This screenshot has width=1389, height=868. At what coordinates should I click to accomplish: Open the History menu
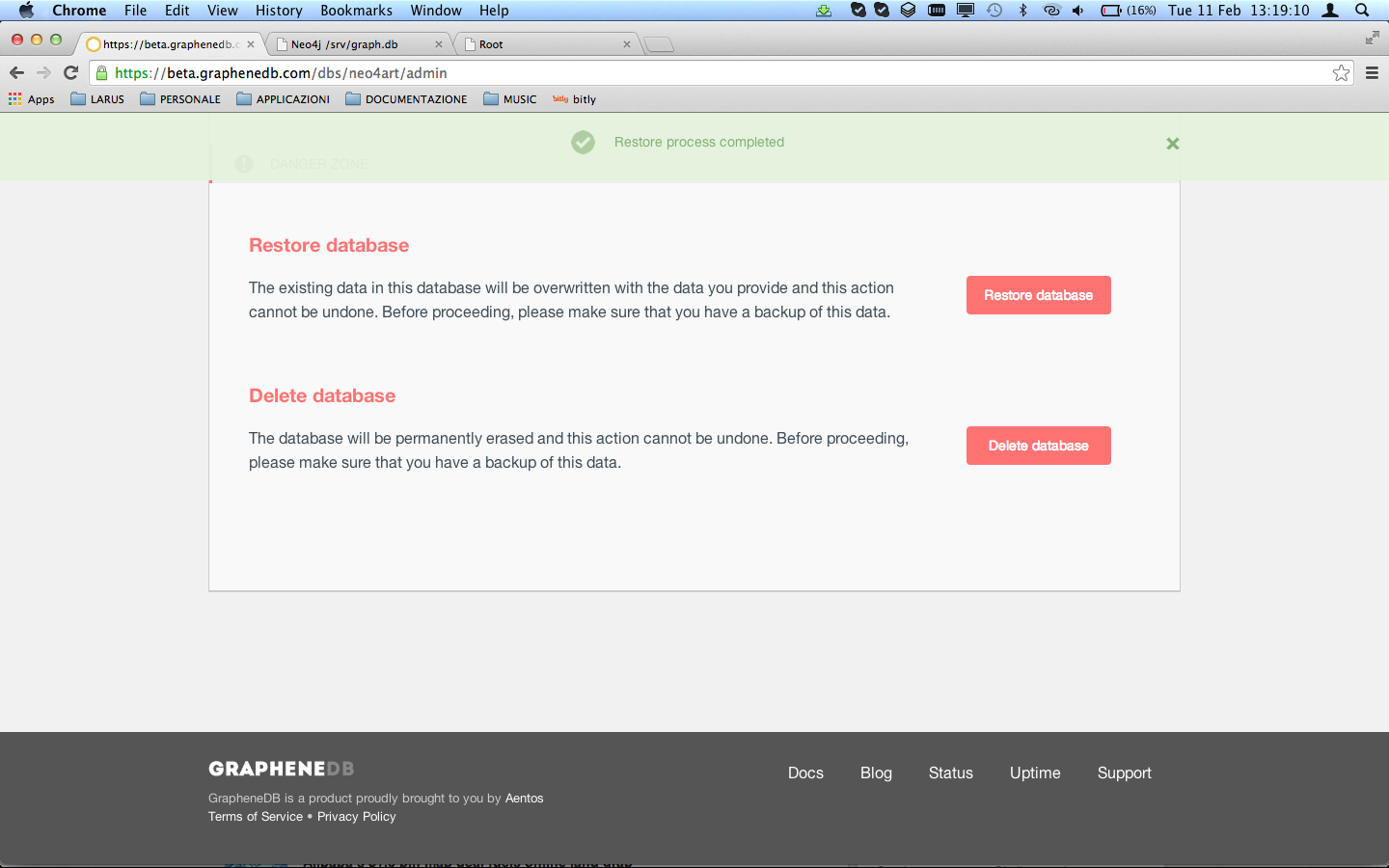279,11
